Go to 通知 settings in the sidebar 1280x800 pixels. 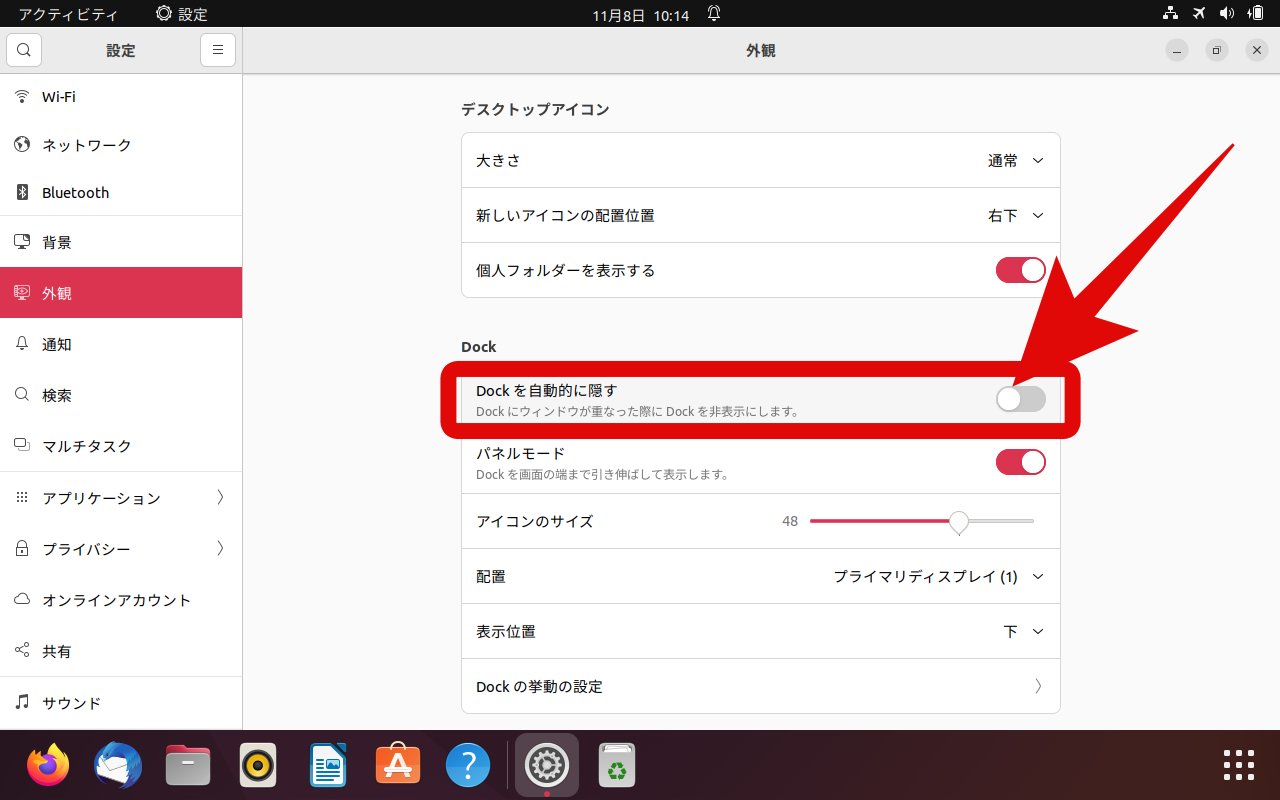tap(57, 344)
